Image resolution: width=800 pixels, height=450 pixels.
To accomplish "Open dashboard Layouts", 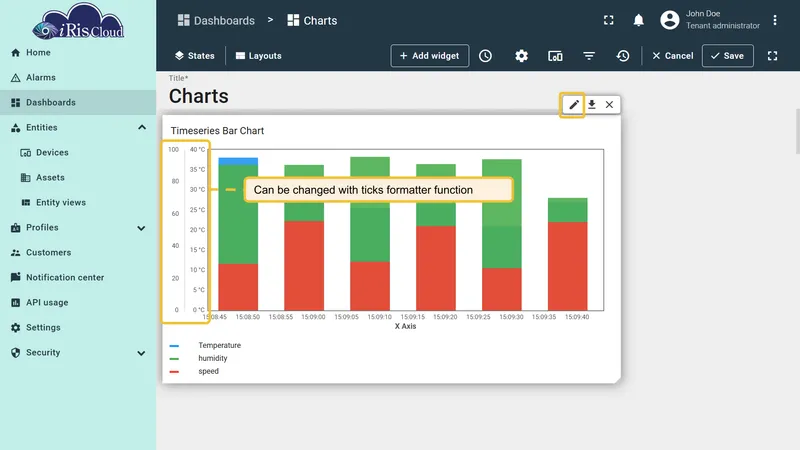I will click(259, 56).
